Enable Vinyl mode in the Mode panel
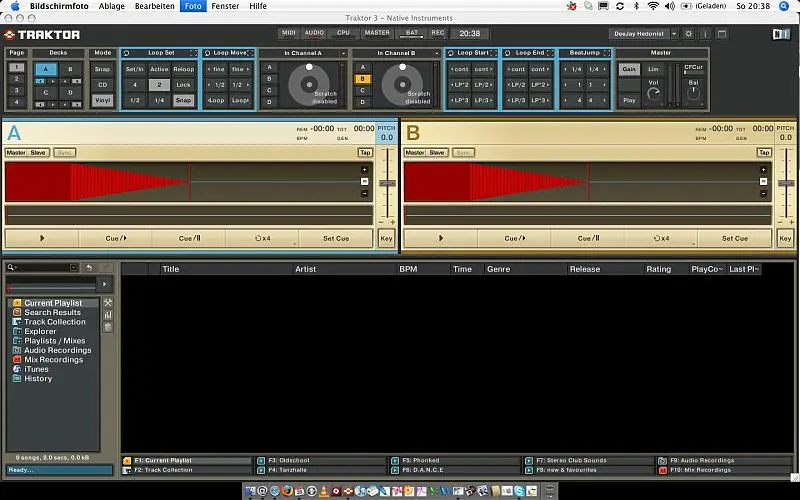Viewport: 800px width, 500px height. 102,101
